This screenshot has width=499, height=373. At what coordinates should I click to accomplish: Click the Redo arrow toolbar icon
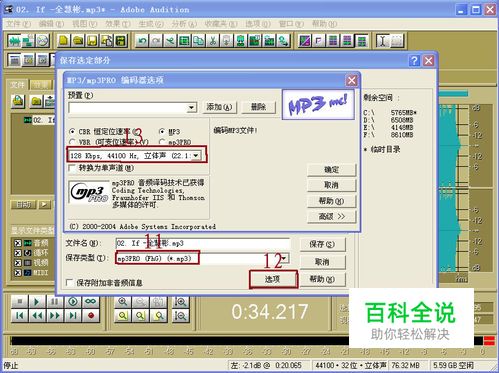(x=156, y=41)
